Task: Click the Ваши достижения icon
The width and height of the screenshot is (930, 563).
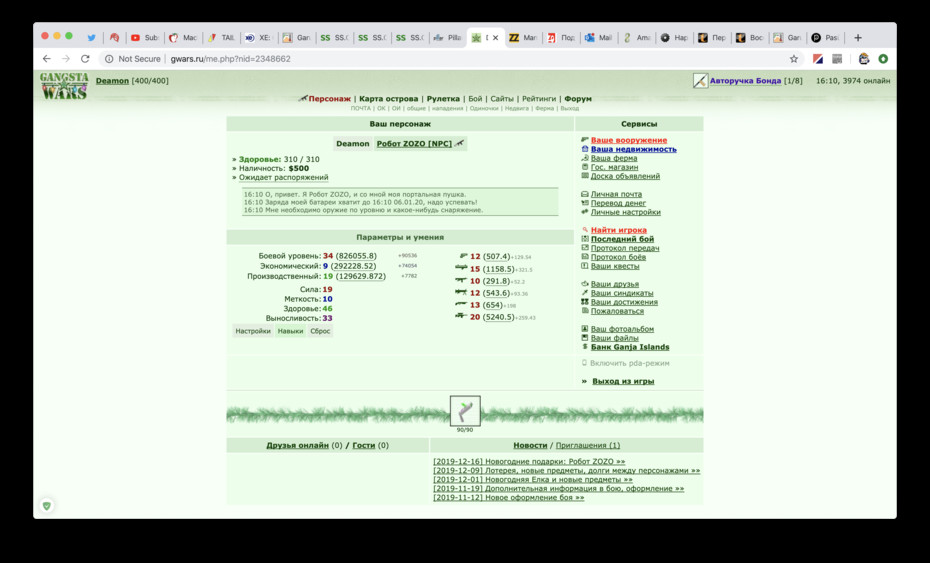Action: [585, 302]
